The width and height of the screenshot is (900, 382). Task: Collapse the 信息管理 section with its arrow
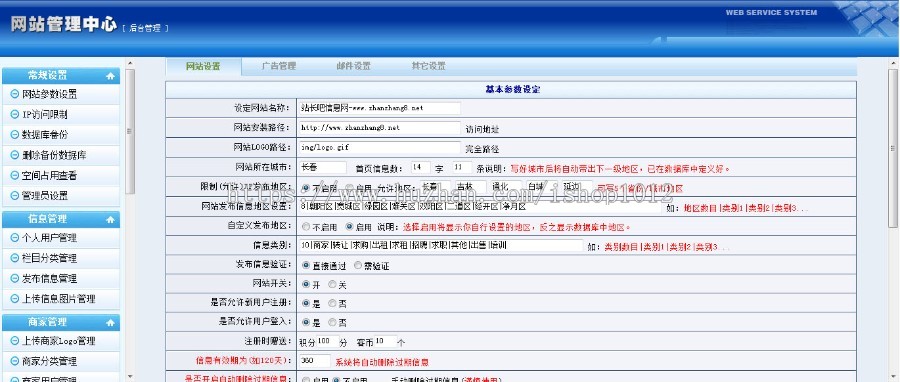coord(110,219)
